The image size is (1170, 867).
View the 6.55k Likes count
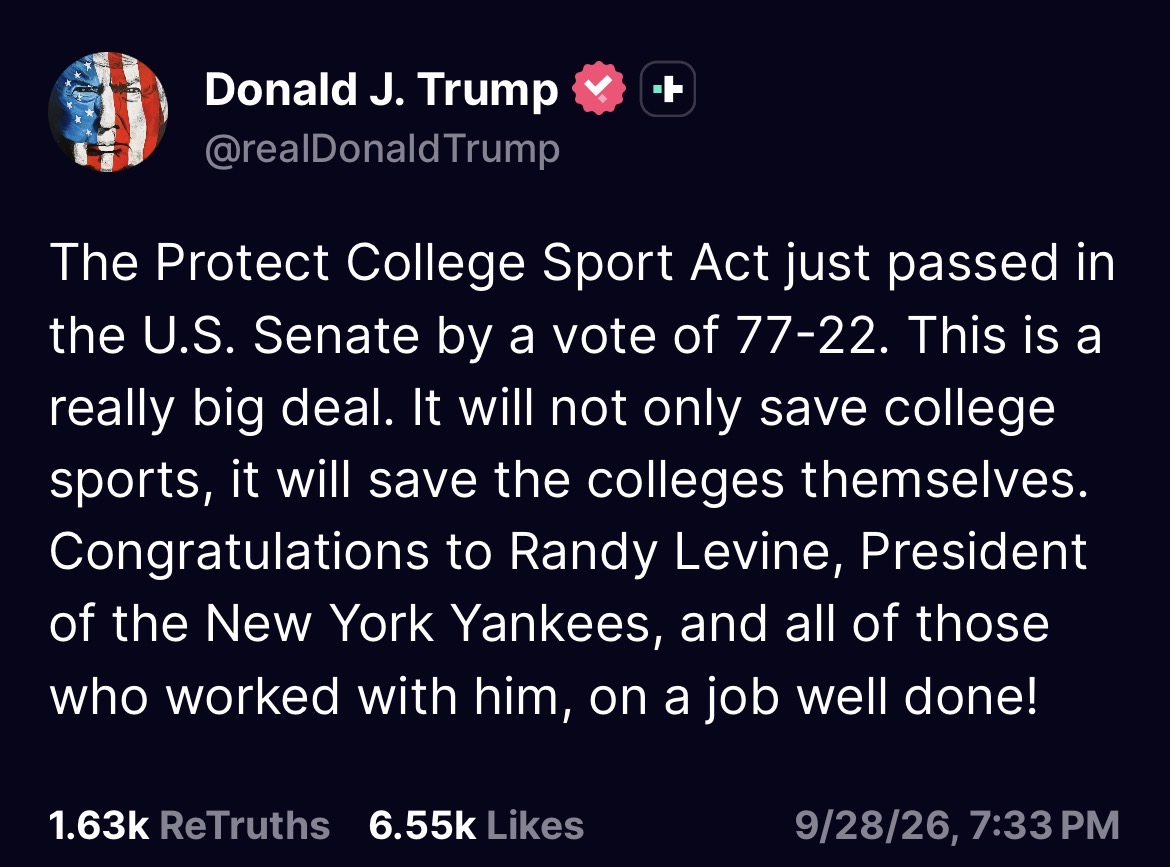click(422, 825)
